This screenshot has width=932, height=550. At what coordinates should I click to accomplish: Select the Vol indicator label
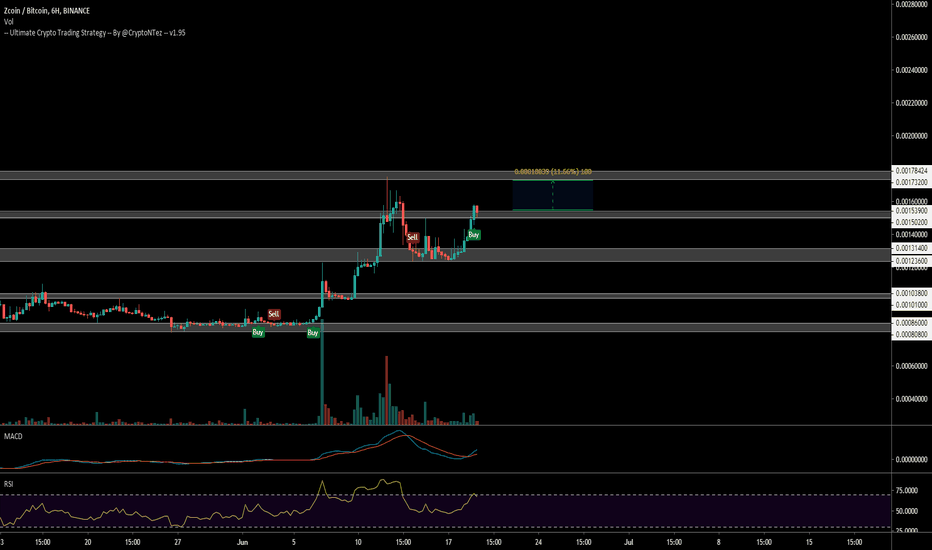pyautogui.click(x=8, y=21)
